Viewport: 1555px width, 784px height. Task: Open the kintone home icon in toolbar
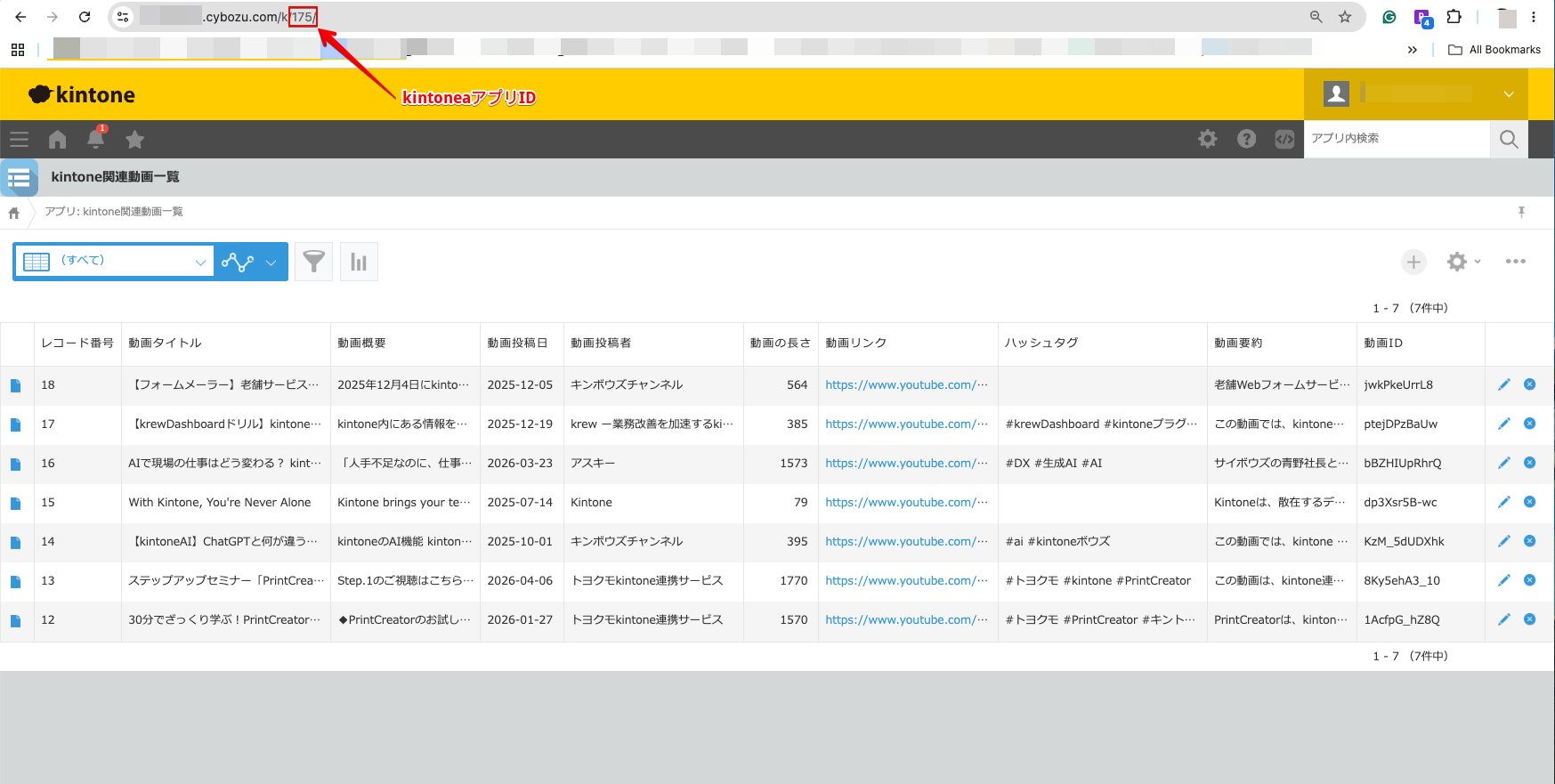click(57, 140)
